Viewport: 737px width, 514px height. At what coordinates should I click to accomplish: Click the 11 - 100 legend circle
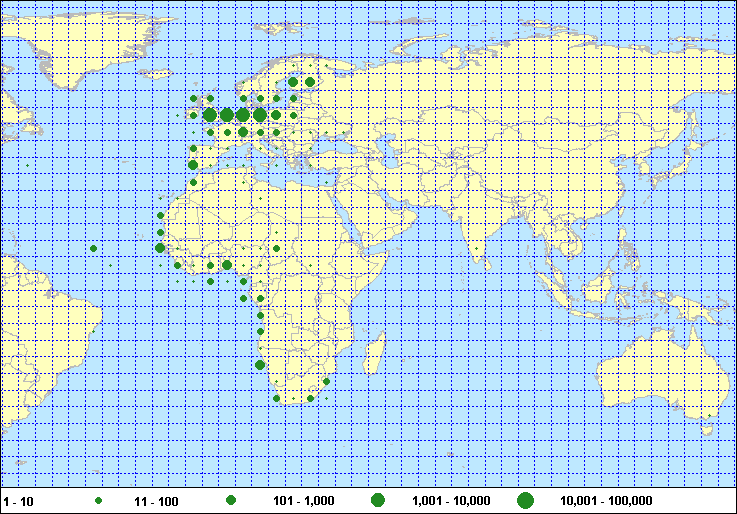98,500
